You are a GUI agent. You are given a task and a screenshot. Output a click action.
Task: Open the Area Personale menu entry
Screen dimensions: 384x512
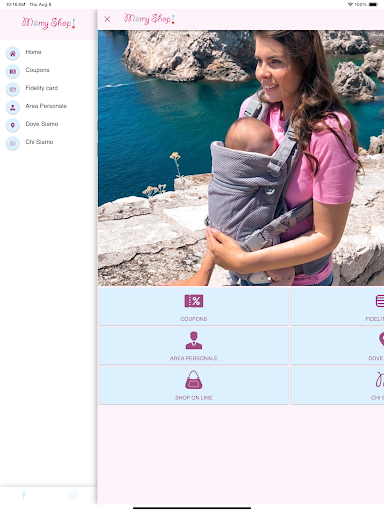46,106
